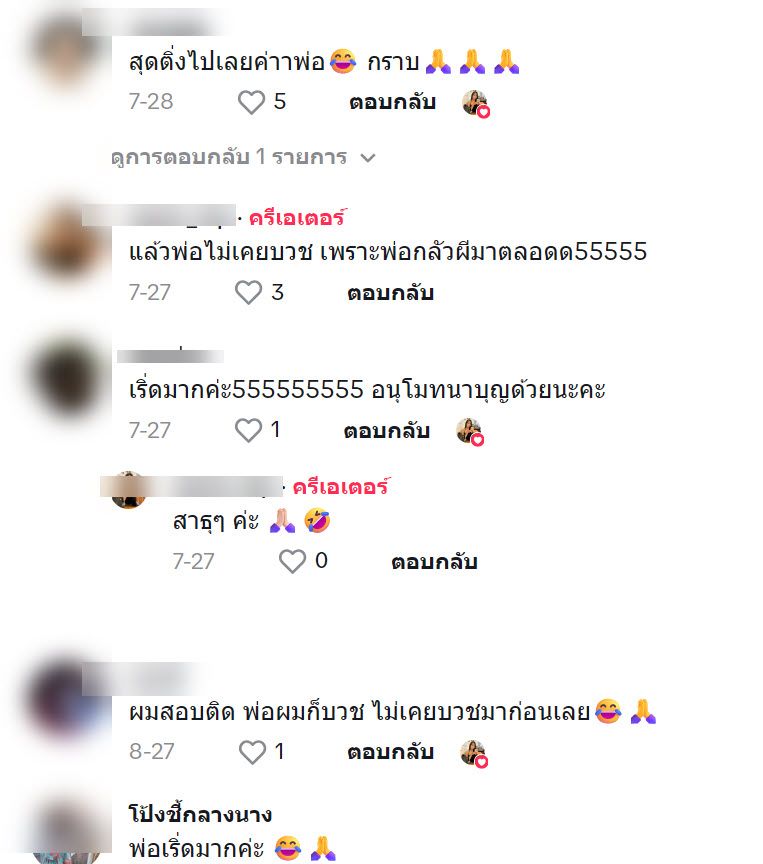The width and height of the screenshot is (763, 864).
Task: Like the creator's comment about พ่อกลัวผี
Action: (x=248, y=292)
